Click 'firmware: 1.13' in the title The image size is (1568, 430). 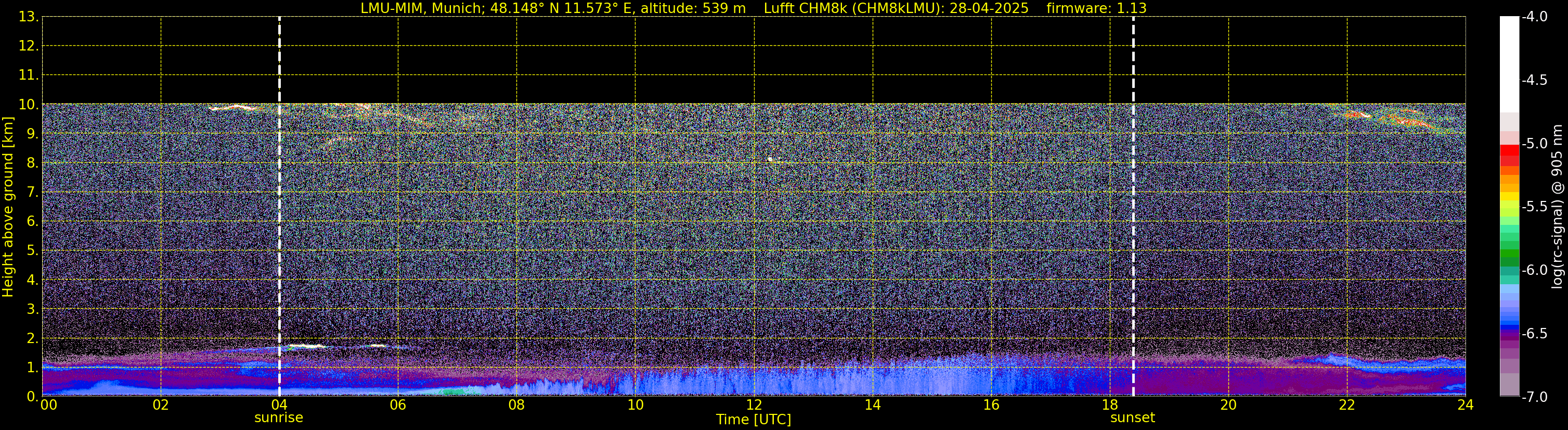coord(1096,8)
